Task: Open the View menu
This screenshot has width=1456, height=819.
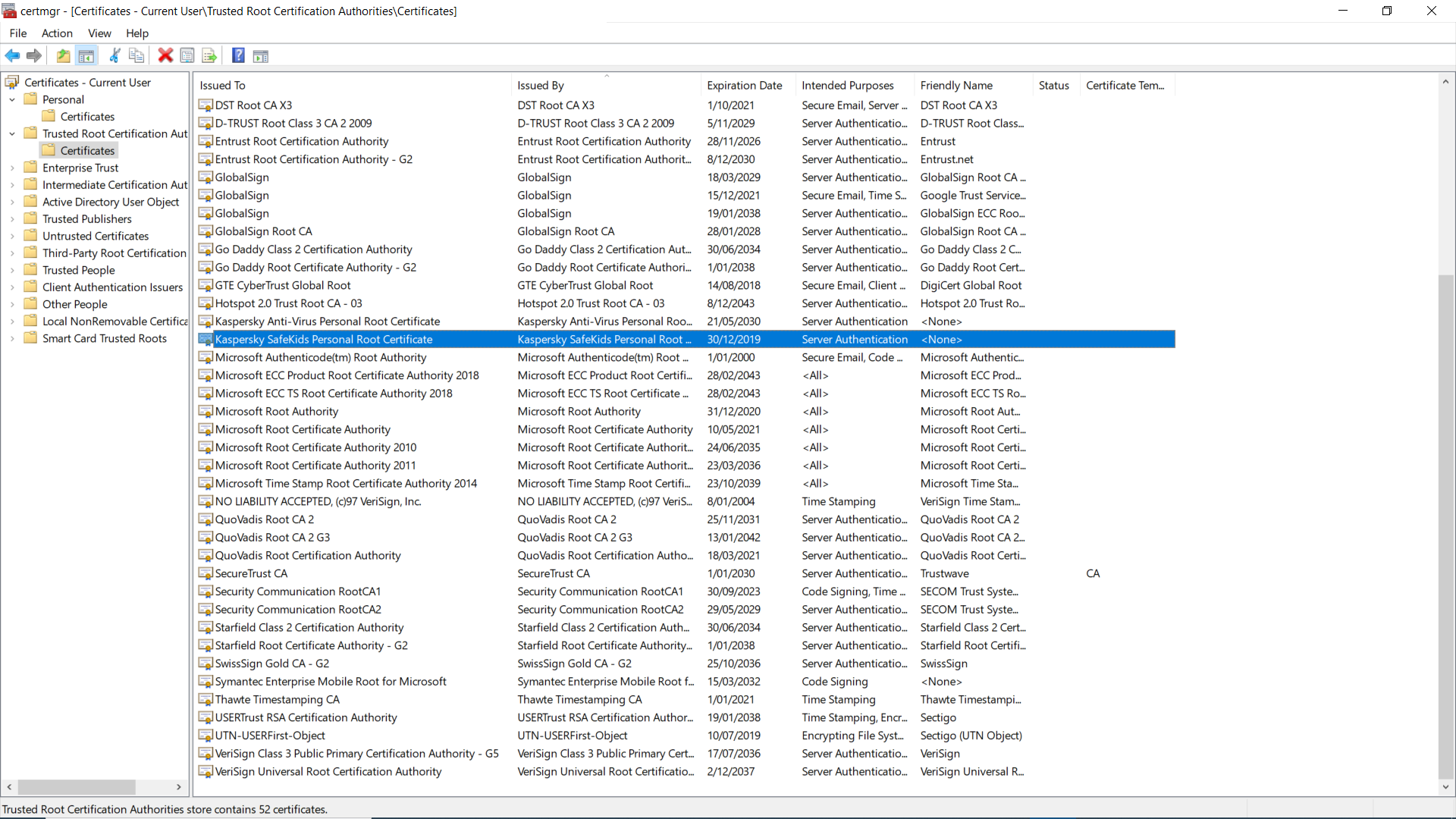Action: 99,33
